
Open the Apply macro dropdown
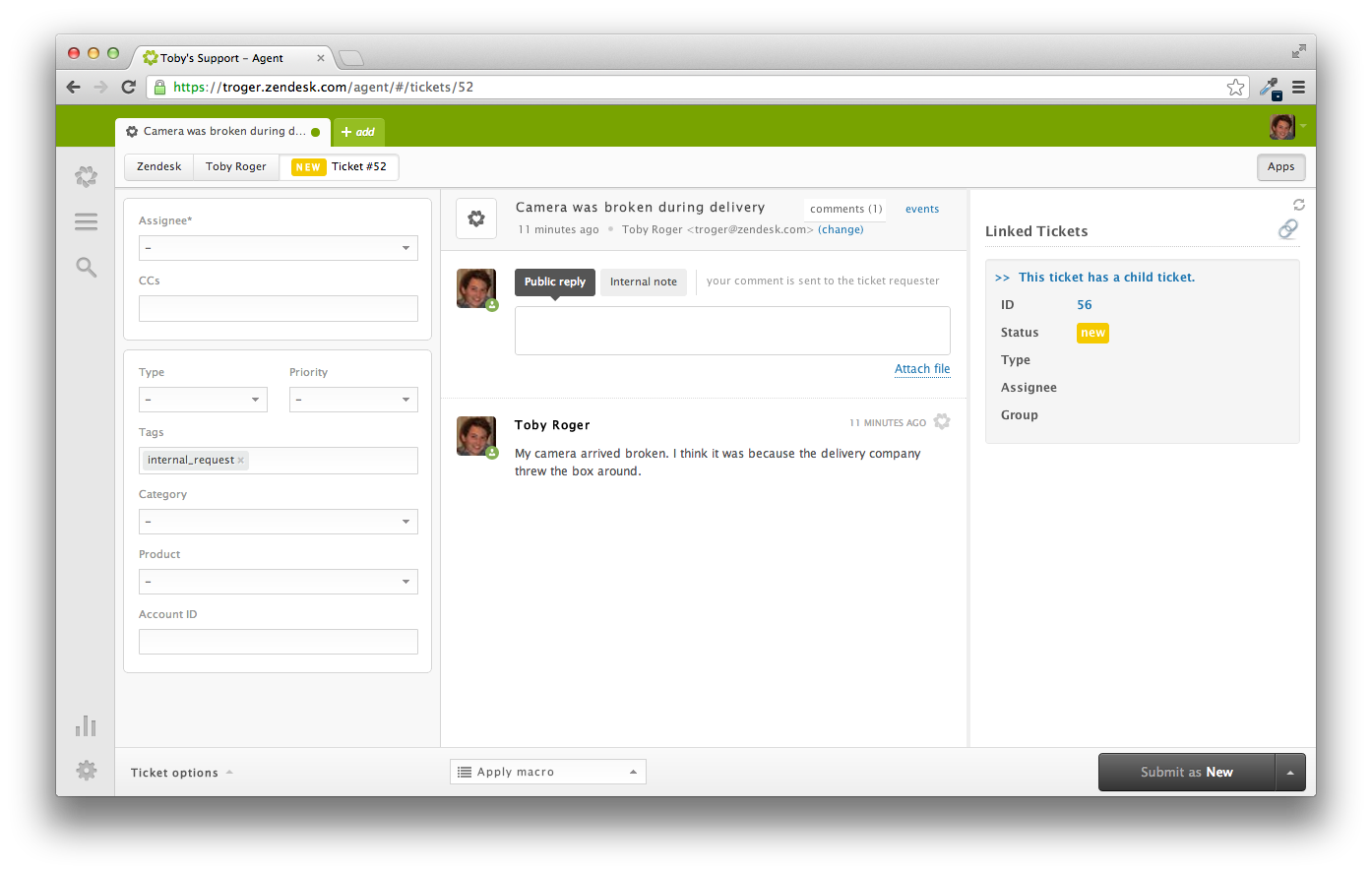click(x=548, y=772)
